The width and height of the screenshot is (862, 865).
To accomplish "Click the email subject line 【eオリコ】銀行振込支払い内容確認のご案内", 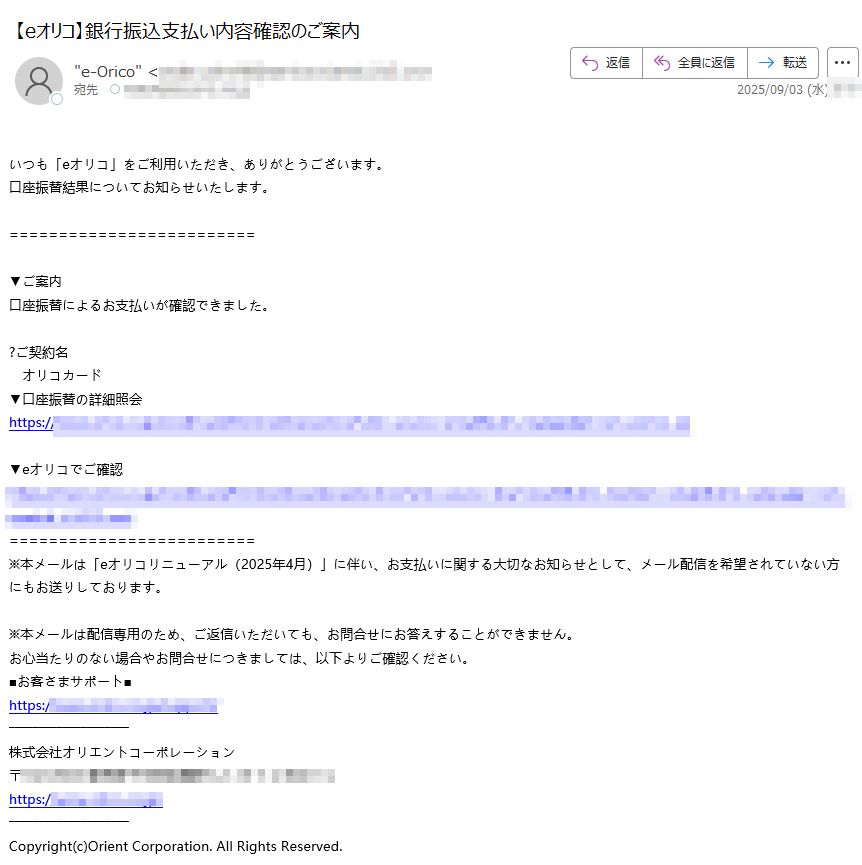I will [x=185, y=31].
